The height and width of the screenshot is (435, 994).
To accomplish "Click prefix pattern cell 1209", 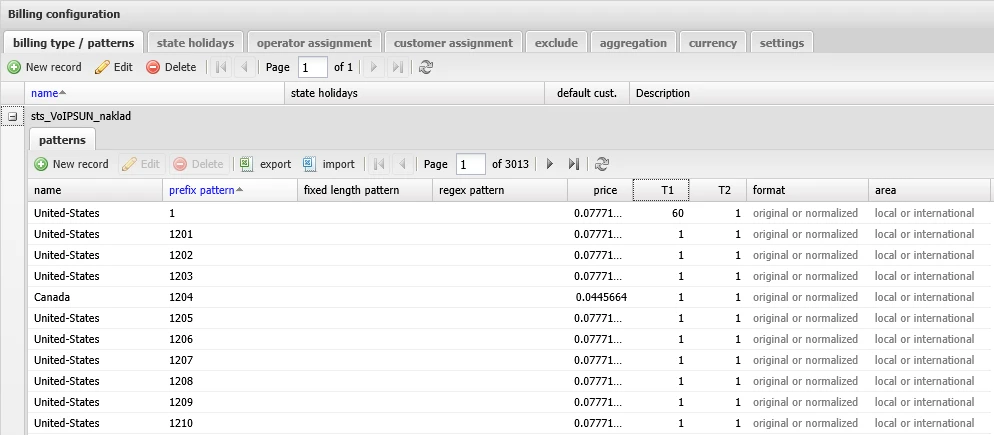I will [x=229, y=402].
